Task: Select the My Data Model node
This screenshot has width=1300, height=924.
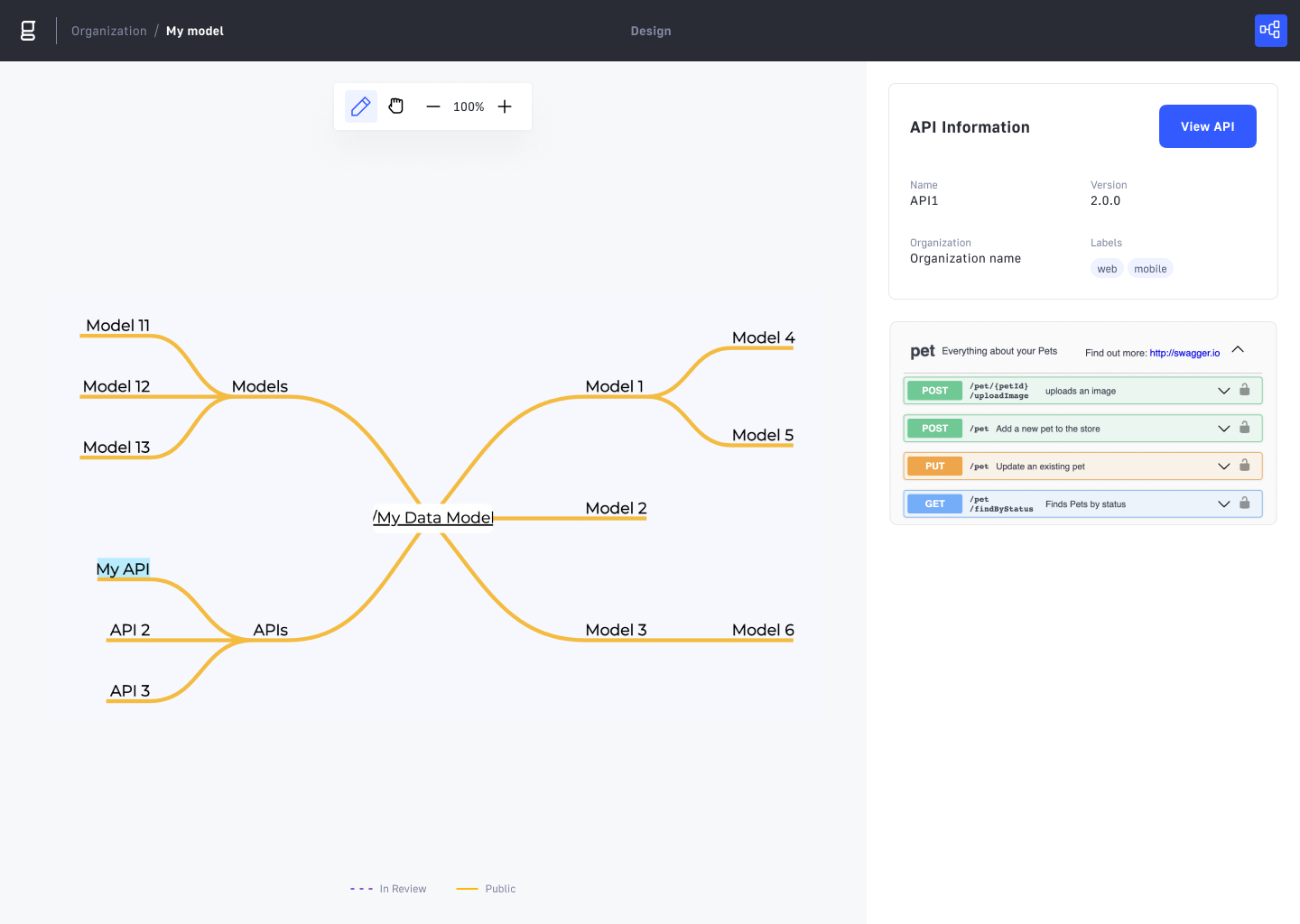Action: tap(432, 517)
